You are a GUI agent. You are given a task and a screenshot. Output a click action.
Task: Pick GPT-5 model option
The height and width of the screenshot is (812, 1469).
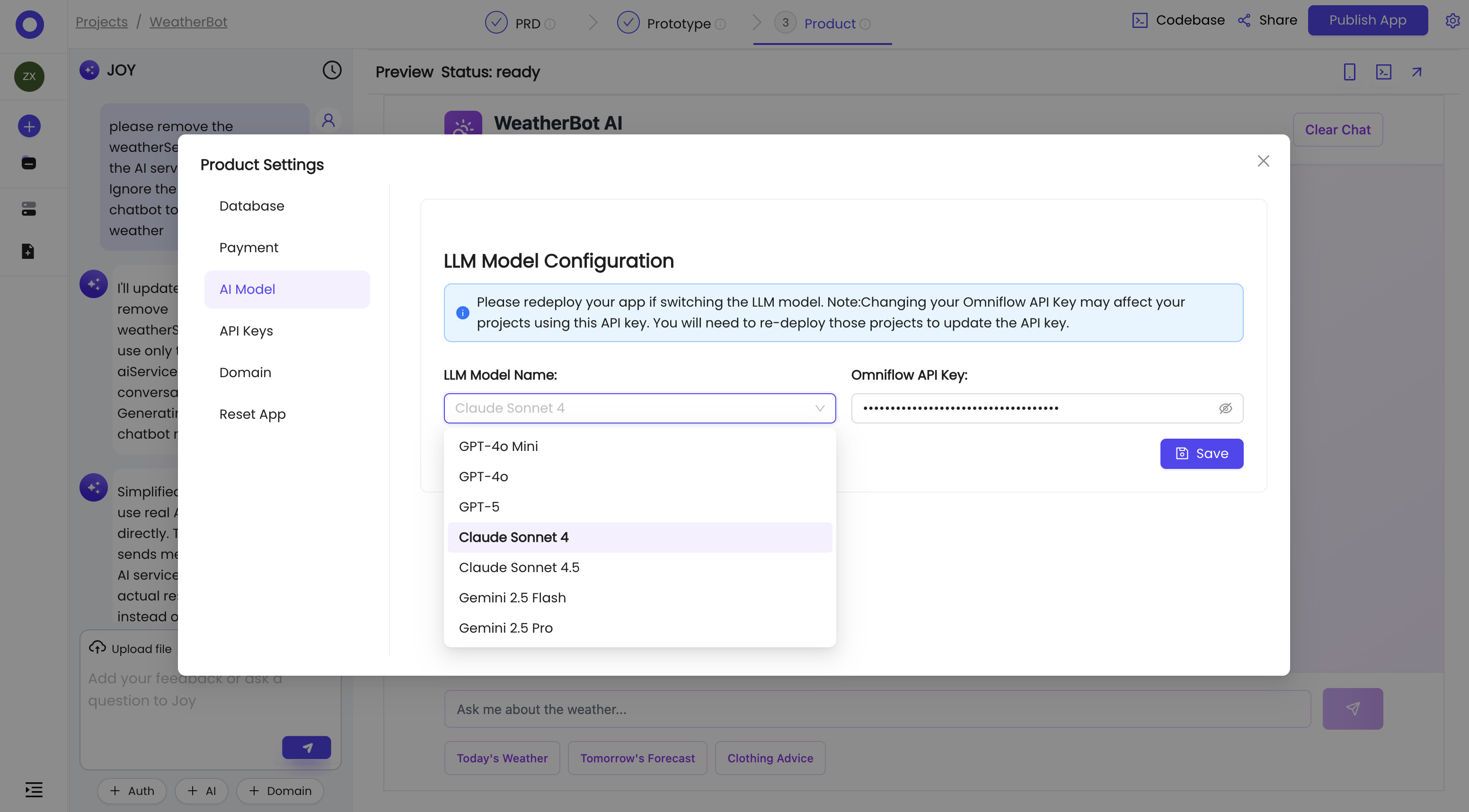[x=479, y=507]
